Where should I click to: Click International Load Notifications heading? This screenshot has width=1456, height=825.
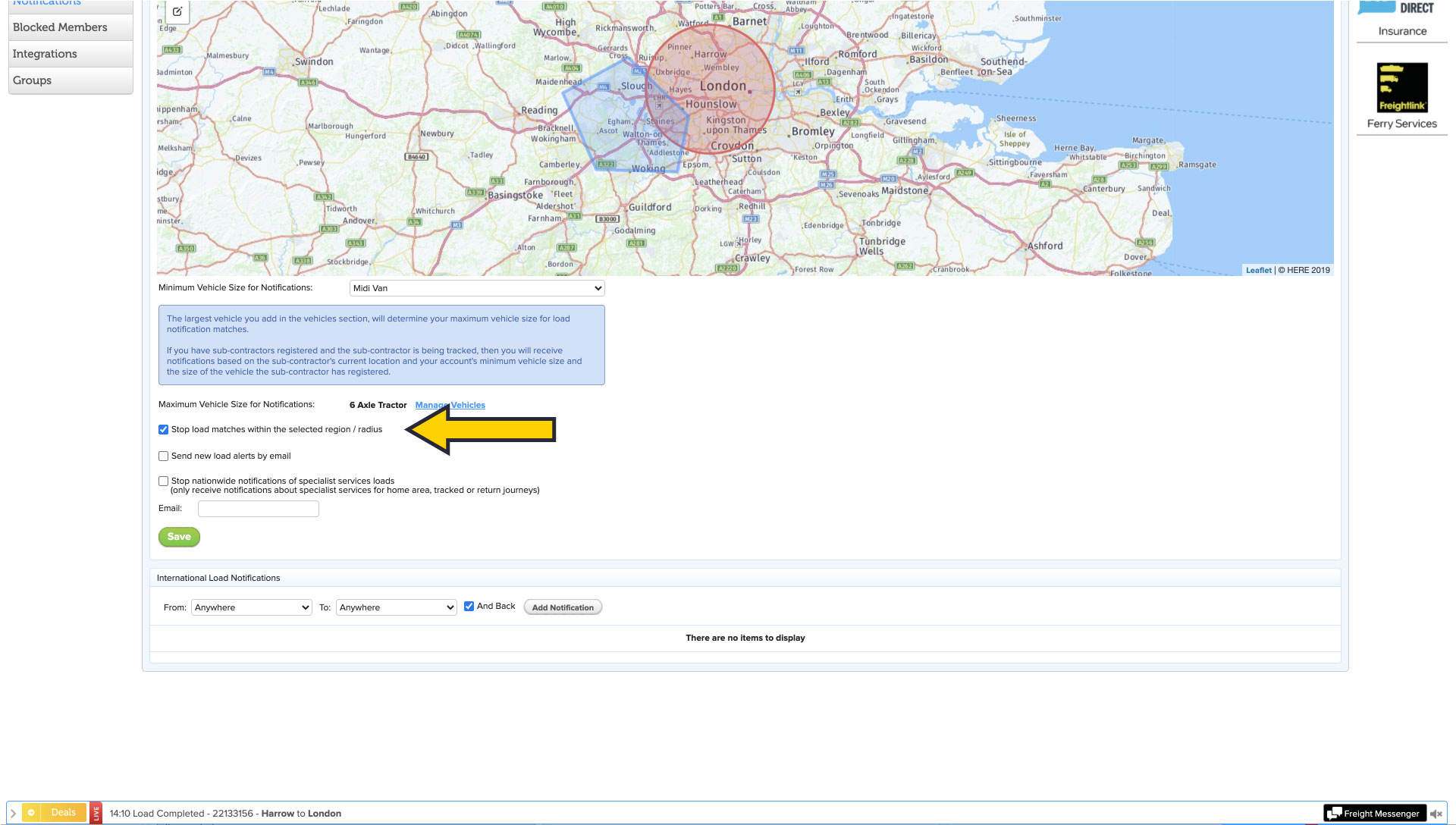pos(218,578)
